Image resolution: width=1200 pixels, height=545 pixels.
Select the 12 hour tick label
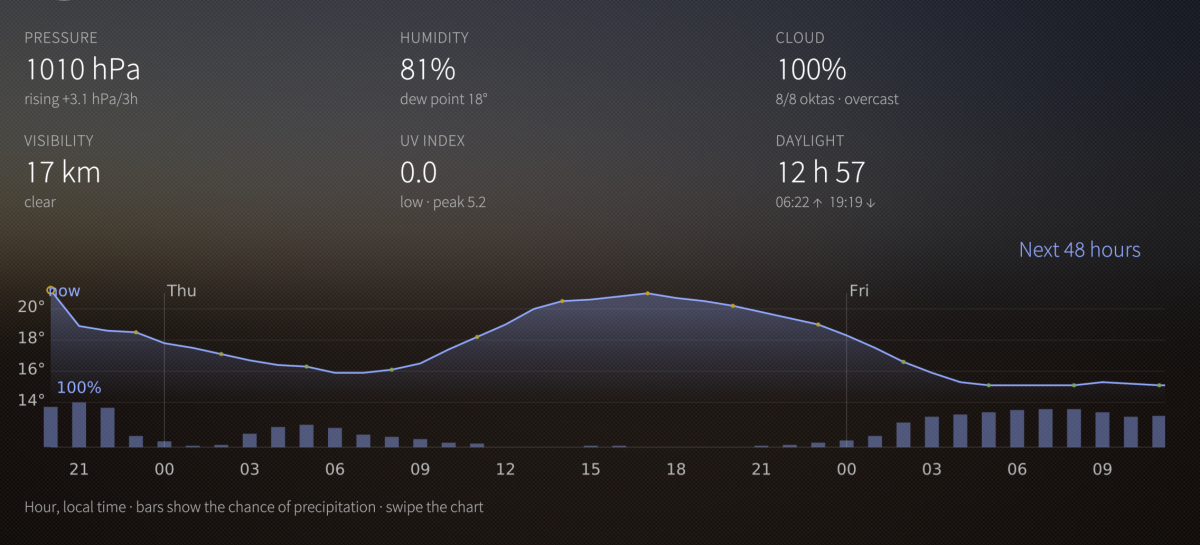[x=505, y=469]
